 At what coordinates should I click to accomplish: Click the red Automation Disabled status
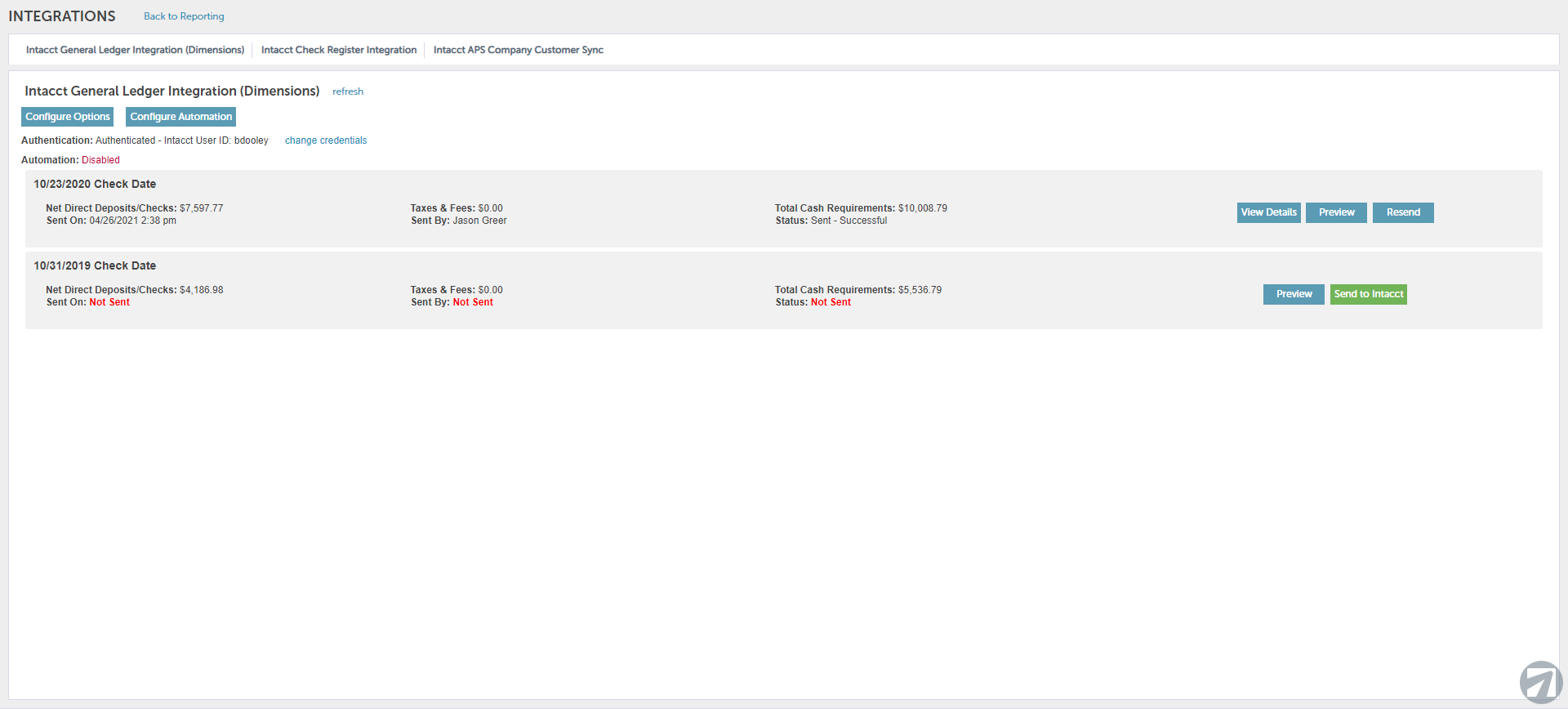(100, 160)
